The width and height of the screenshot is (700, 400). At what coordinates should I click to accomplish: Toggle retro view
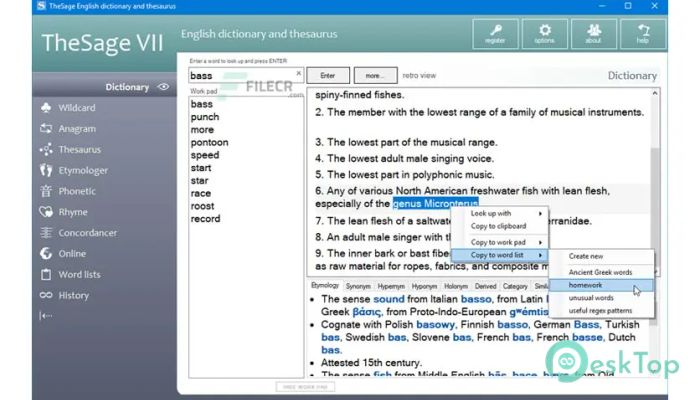[x=419, y=75]
